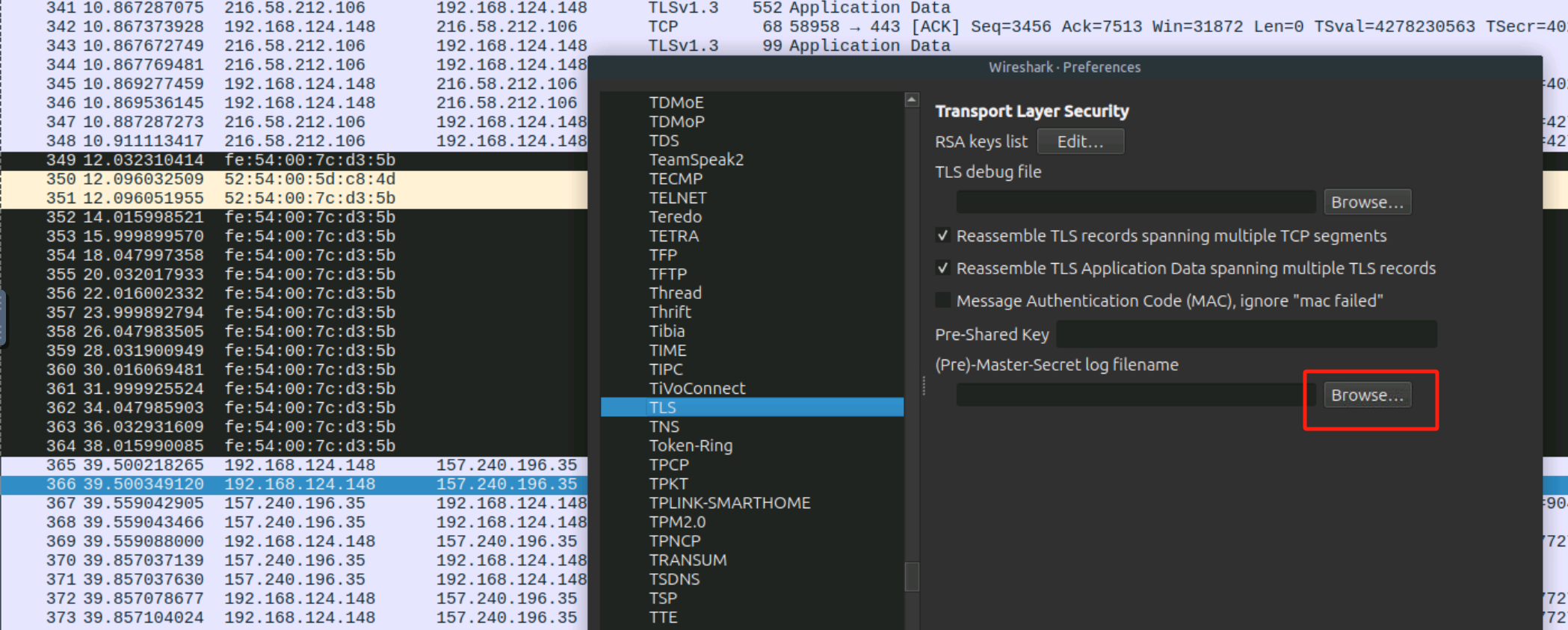Open TELNET protocol preferences
Viewport: 1568px width, 630px height.
(x=752, y=197)
